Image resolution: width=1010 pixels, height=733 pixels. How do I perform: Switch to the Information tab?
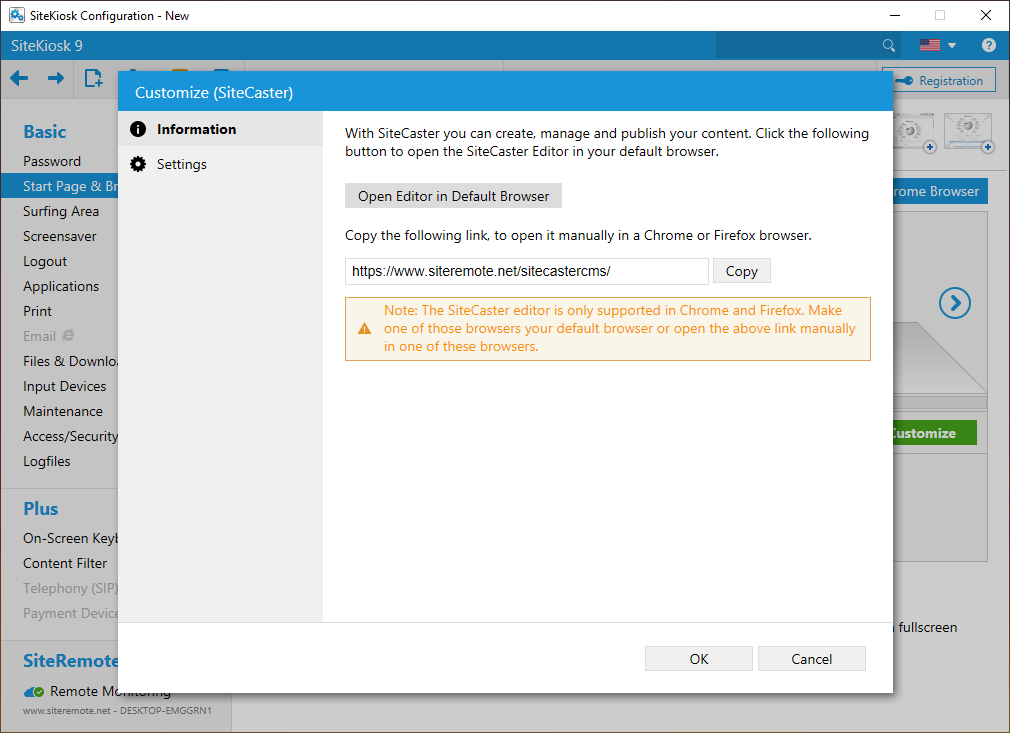coord(196,129)
